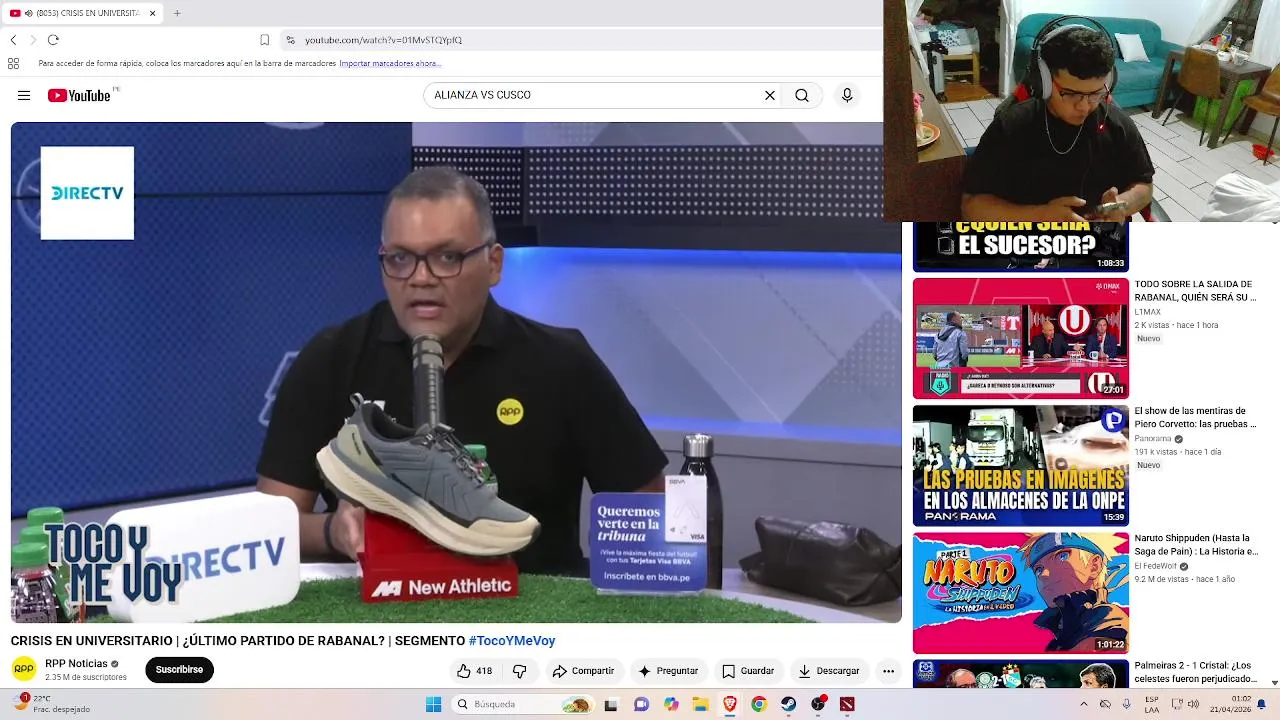Submit search with the magnifier icon
The height and width of the screenshot is (720, 1280).
[x=802, y=95]
